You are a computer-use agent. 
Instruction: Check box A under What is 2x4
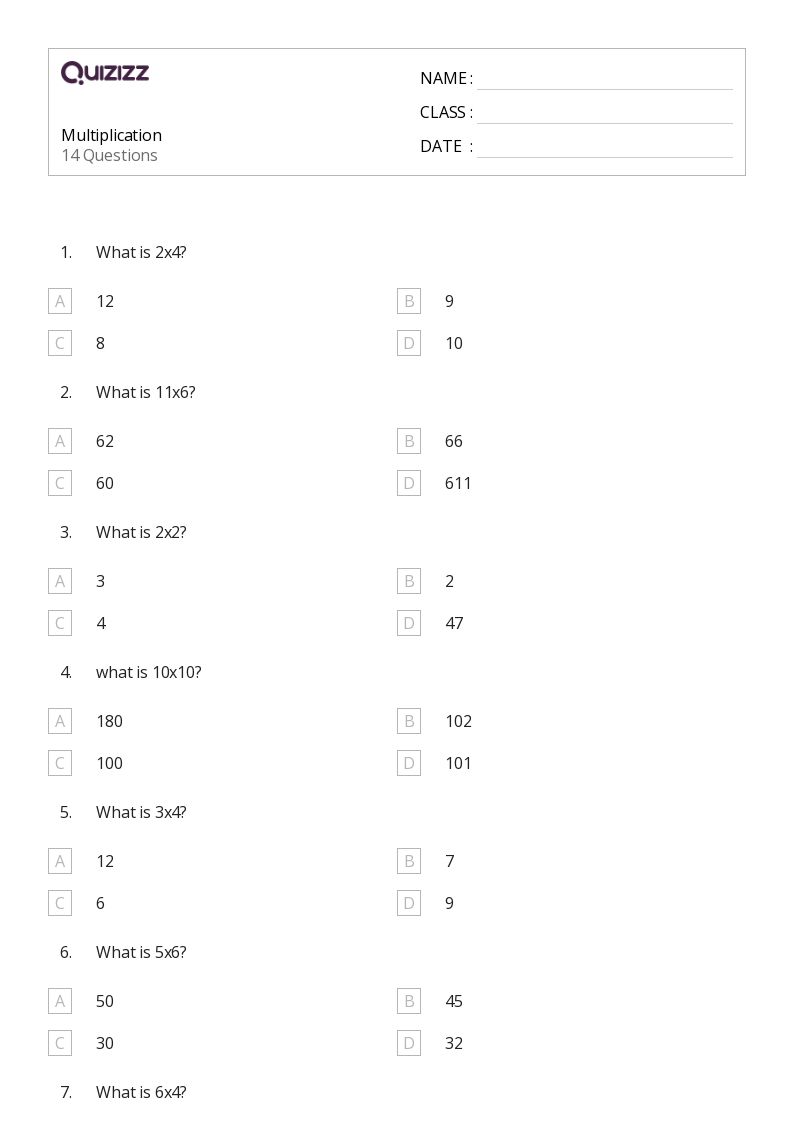60,302
